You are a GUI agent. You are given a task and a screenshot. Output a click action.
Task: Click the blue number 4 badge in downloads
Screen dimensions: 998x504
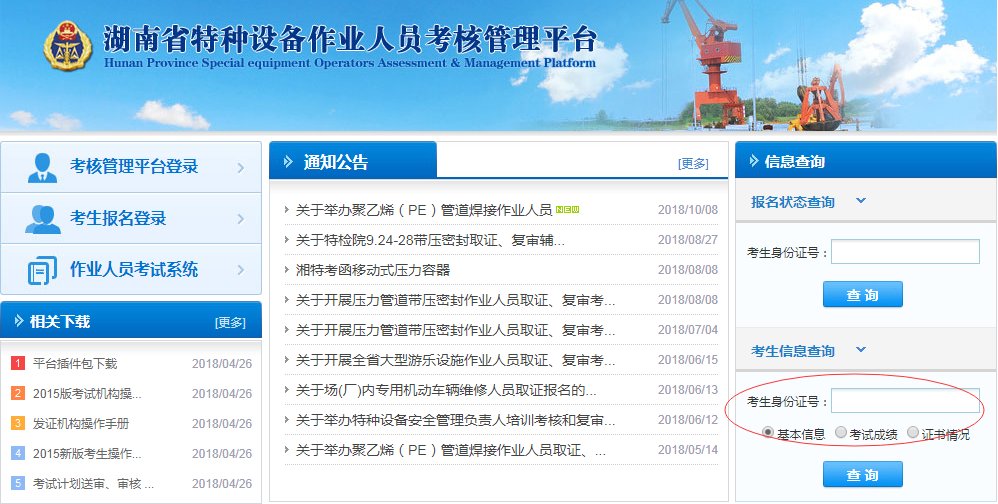tap(17, 454)
